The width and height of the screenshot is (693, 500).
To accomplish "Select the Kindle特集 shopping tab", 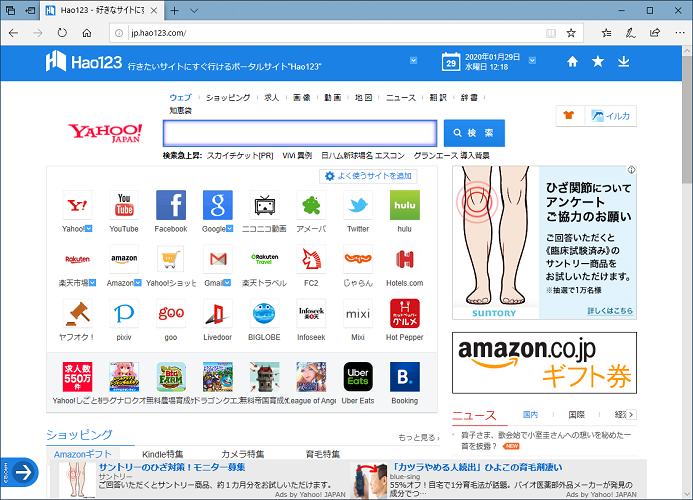I will 163,454.
